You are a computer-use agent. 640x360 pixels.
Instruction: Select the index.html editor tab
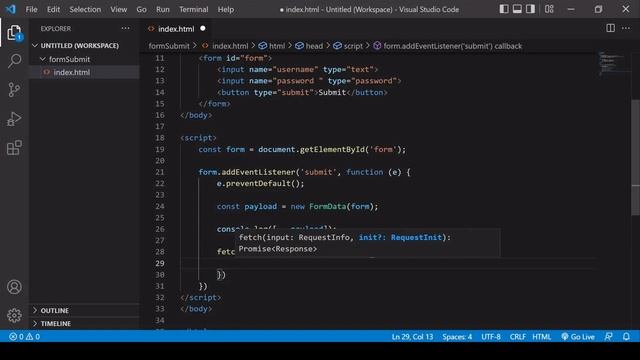tap(176, 29)
